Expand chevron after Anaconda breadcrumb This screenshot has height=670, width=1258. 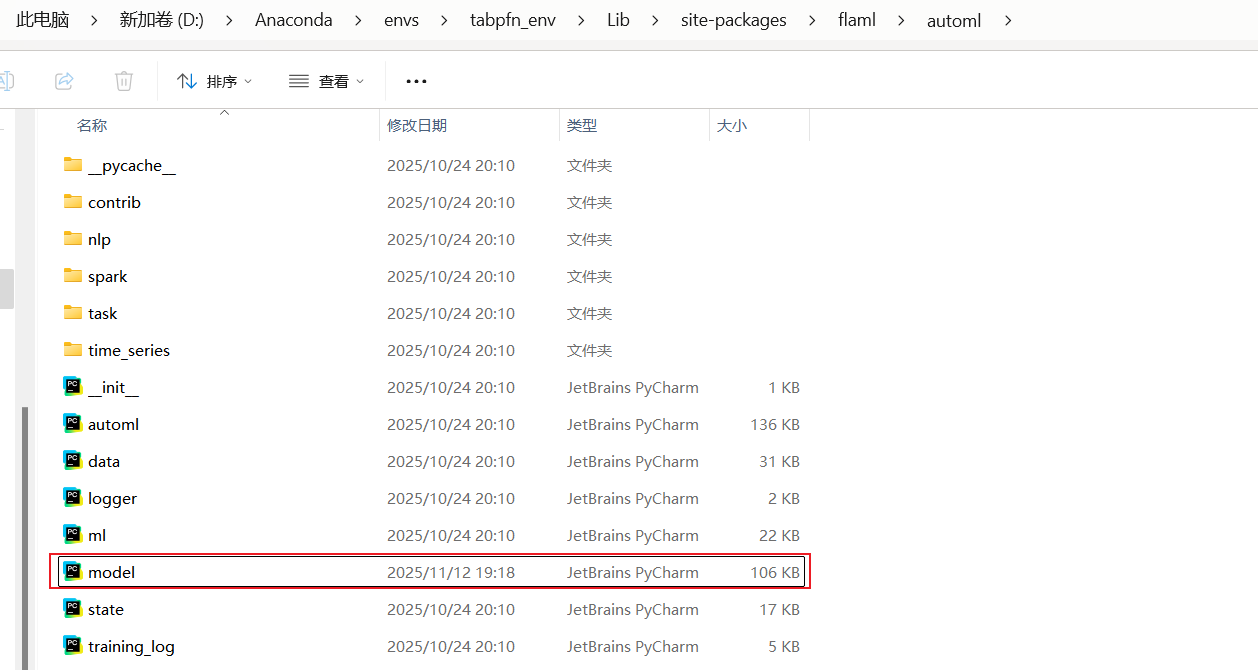pos(358,20)
